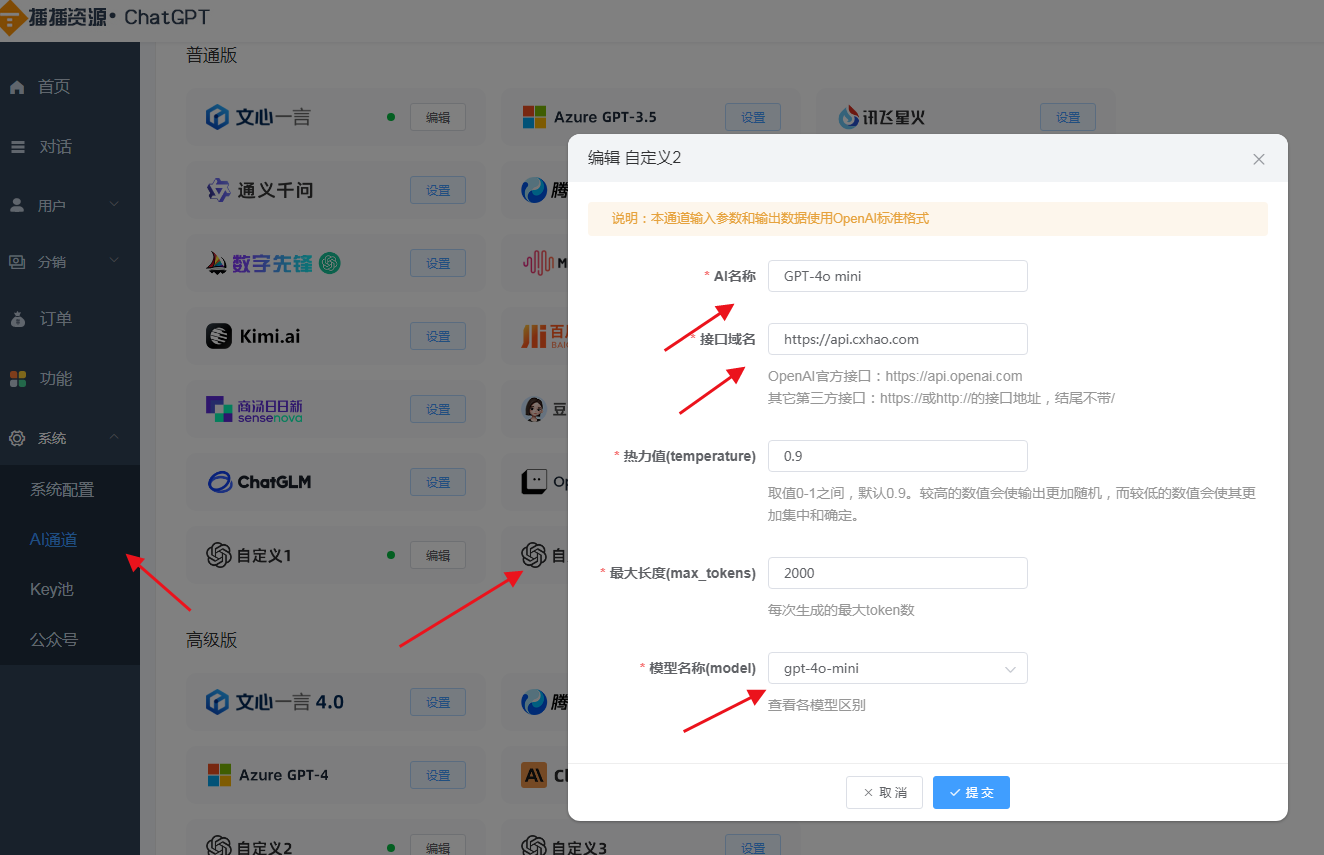
Task: Click 编辑 on the 文心一言 card
Action: (x=438, y=117)
